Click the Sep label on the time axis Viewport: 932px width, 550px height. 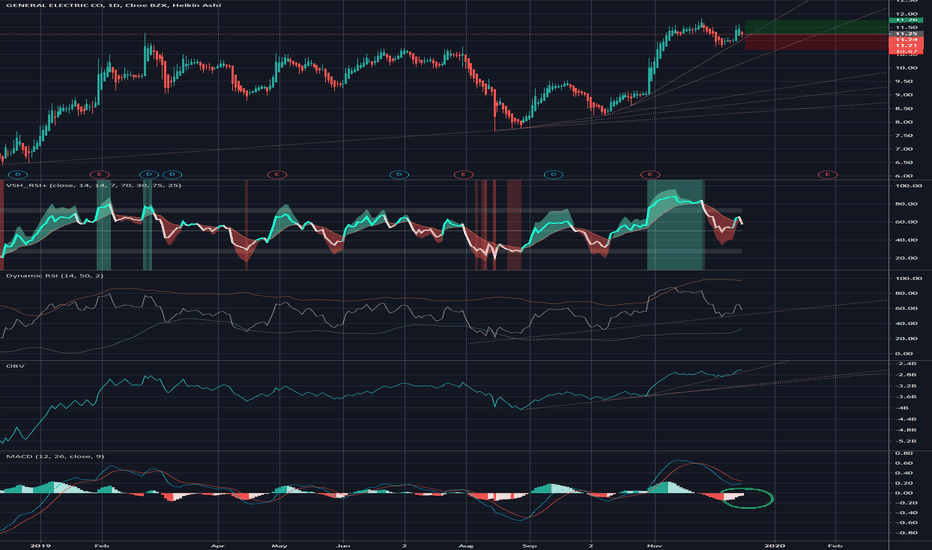tap(529, 545)
